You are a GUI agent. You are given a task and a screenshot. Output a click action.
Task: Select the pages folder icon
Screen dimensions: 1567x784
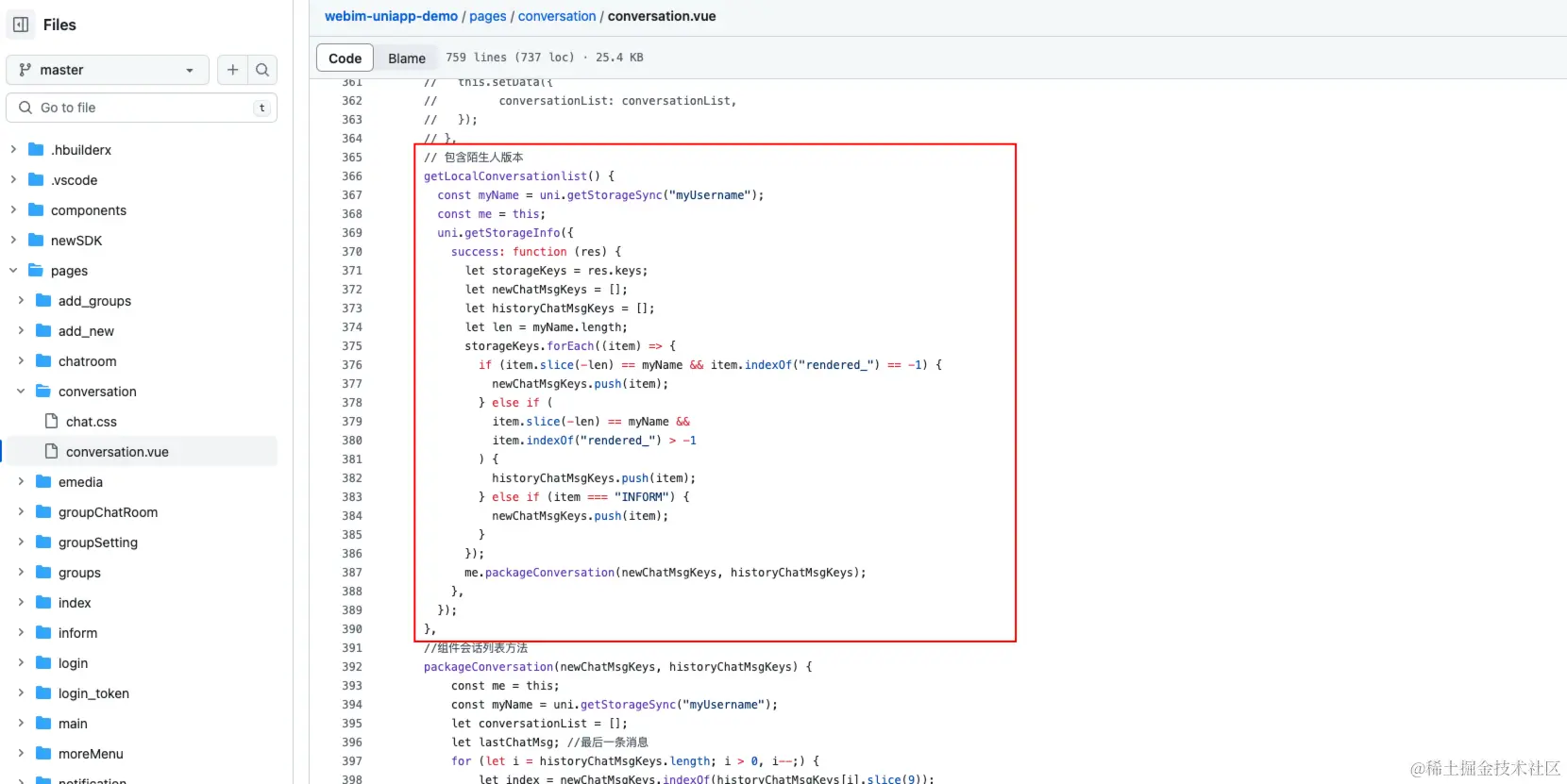36,270
